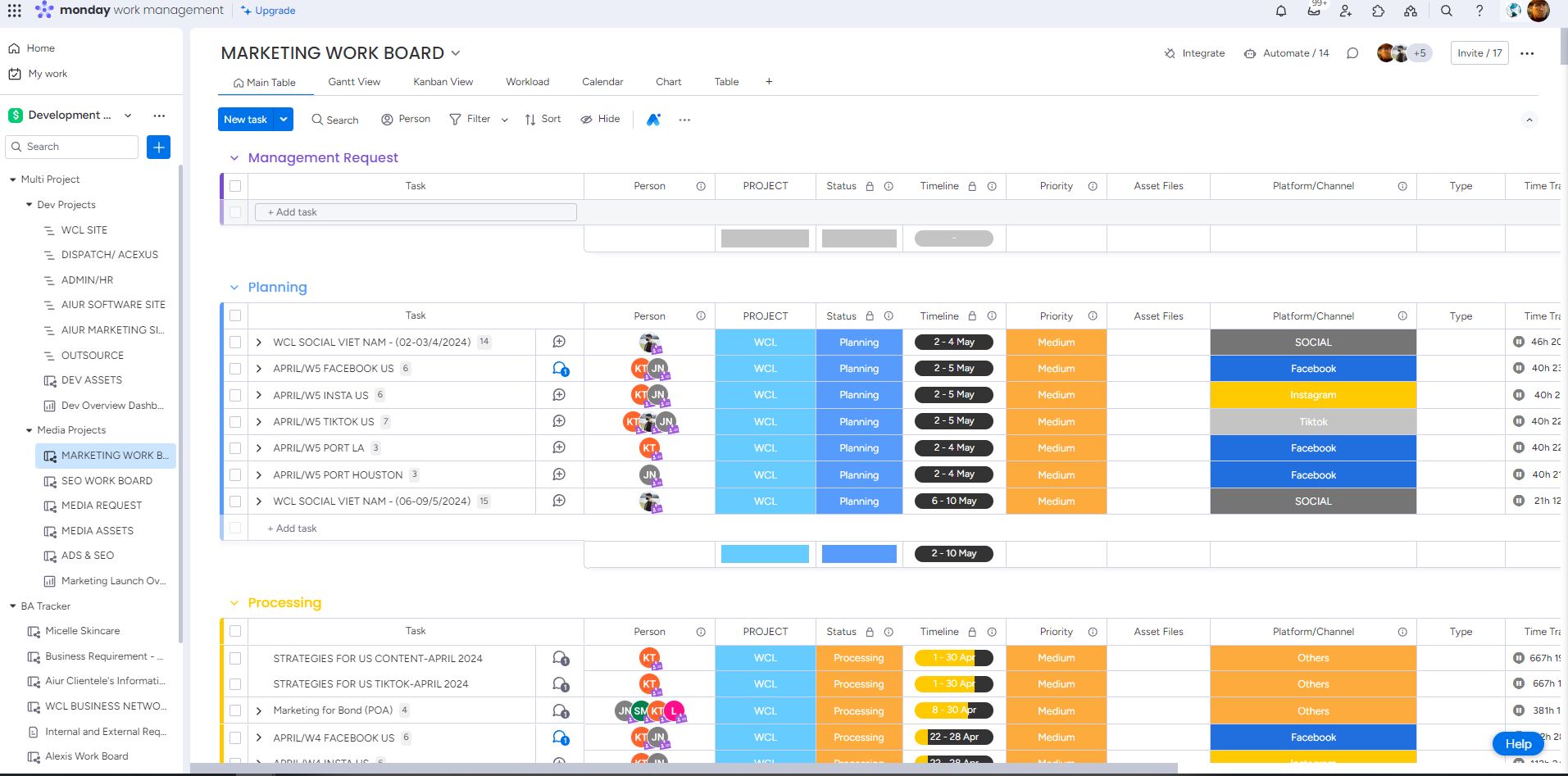
Task: Open updates for STRATEGIES FOR US CONTENT-APRIL 2024
Action: pyautogui.click(x=561, y=658)
